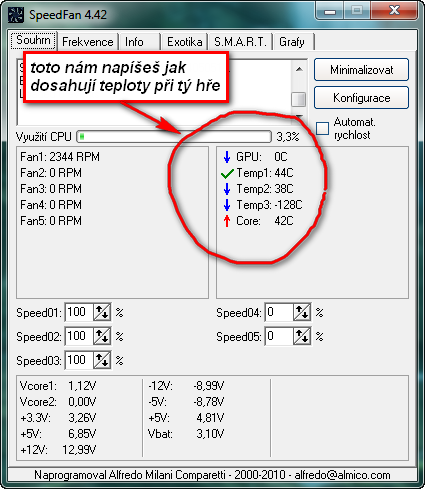This screenshot has width=425, height=489.
Task: Click the blue down arrow beside Temp2
Action: point(227,189)
